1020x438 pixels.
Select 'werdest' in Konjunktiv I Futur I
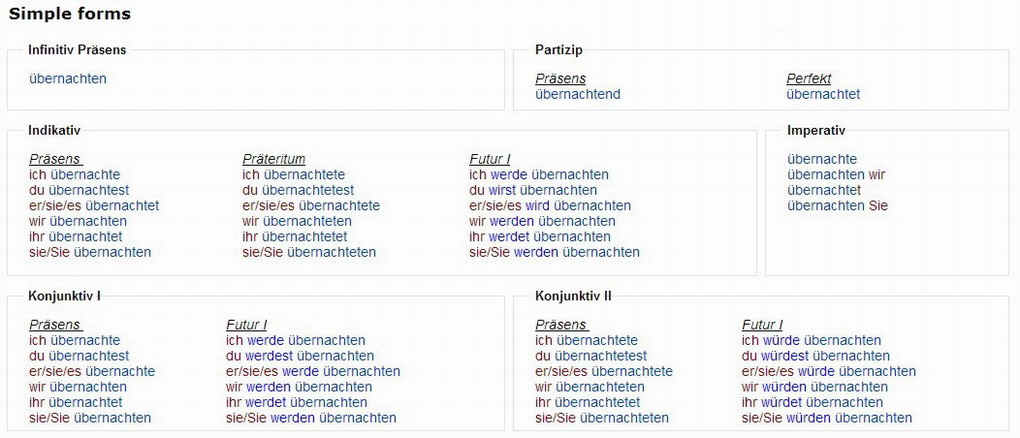click(269, 356)
